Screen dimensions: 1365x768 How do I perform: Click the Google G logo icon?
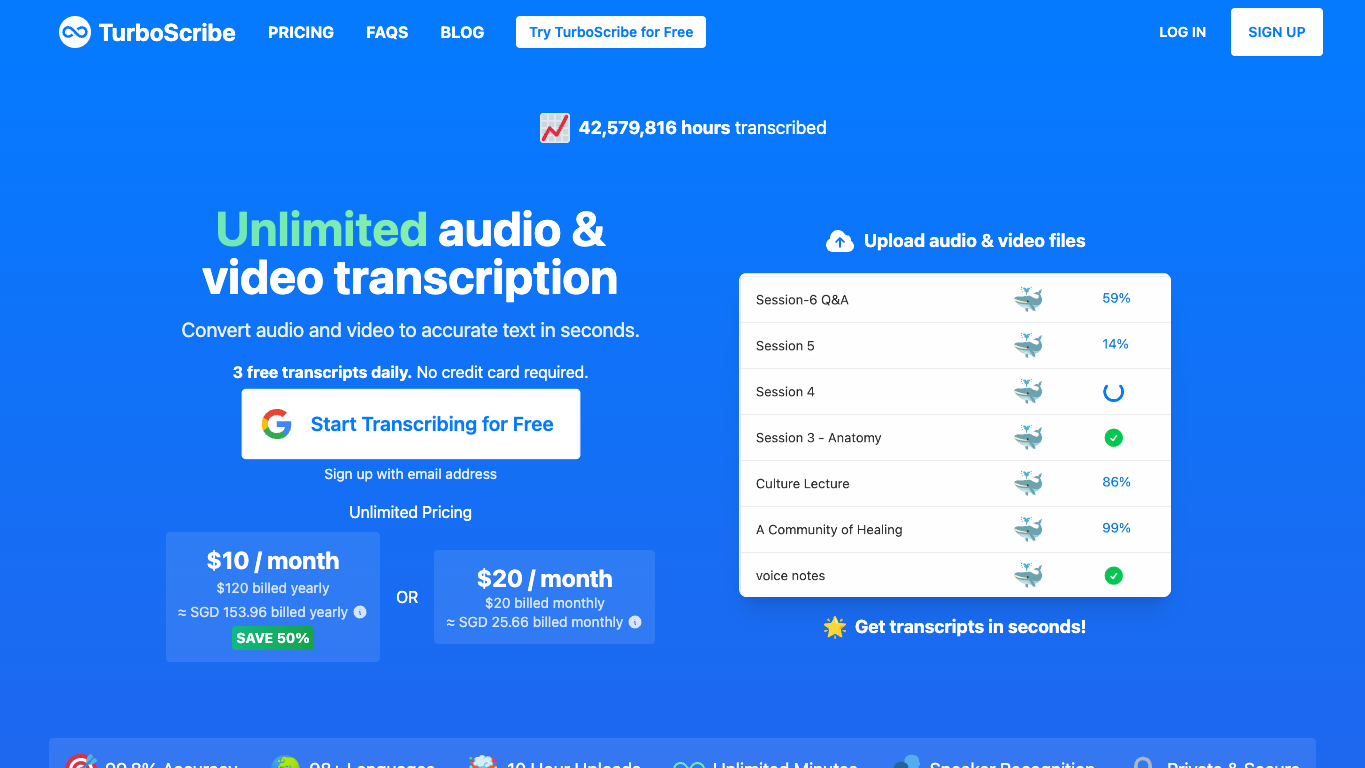point(277,424)
